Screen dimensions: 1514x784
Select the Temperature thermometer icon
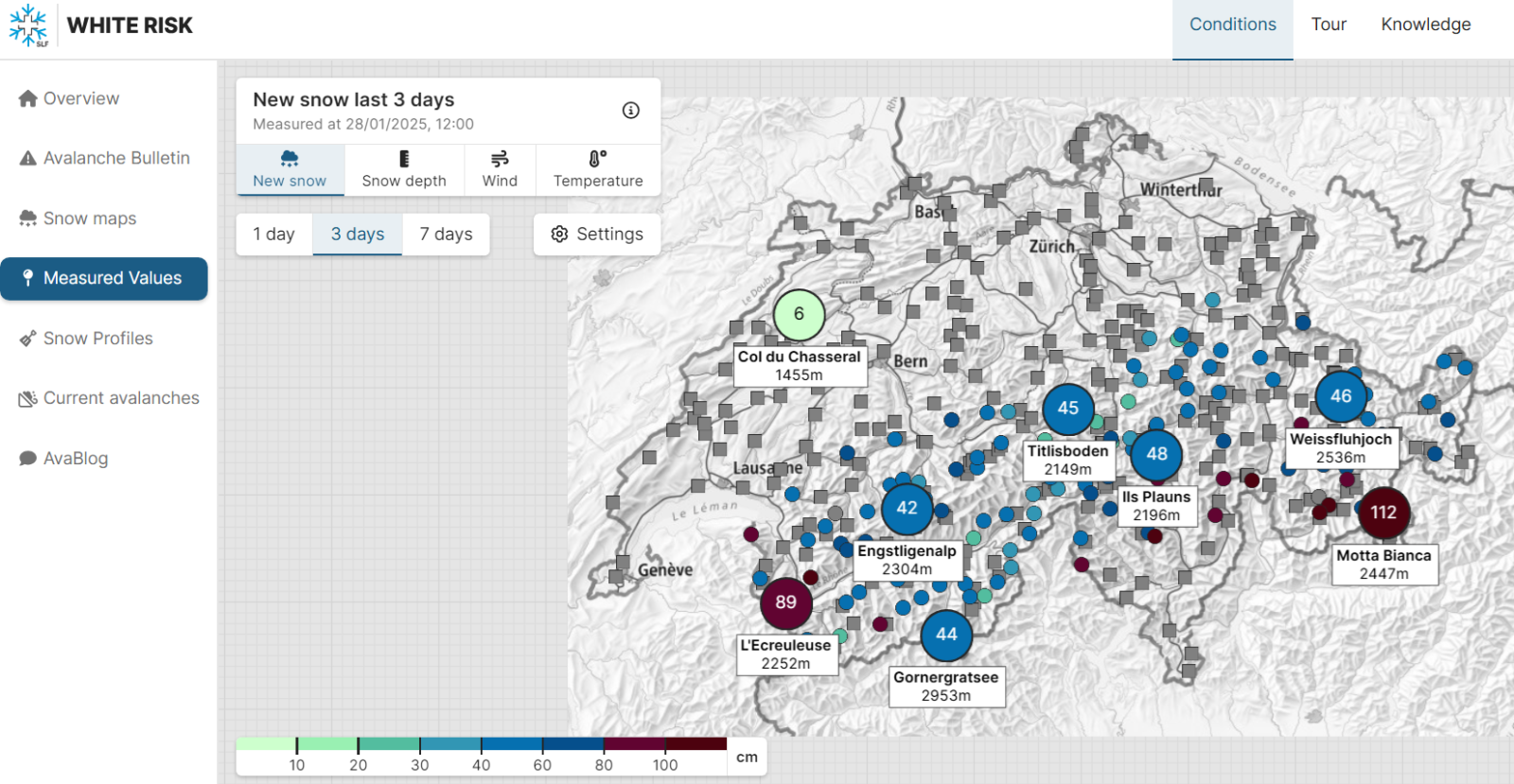(597, 158)
